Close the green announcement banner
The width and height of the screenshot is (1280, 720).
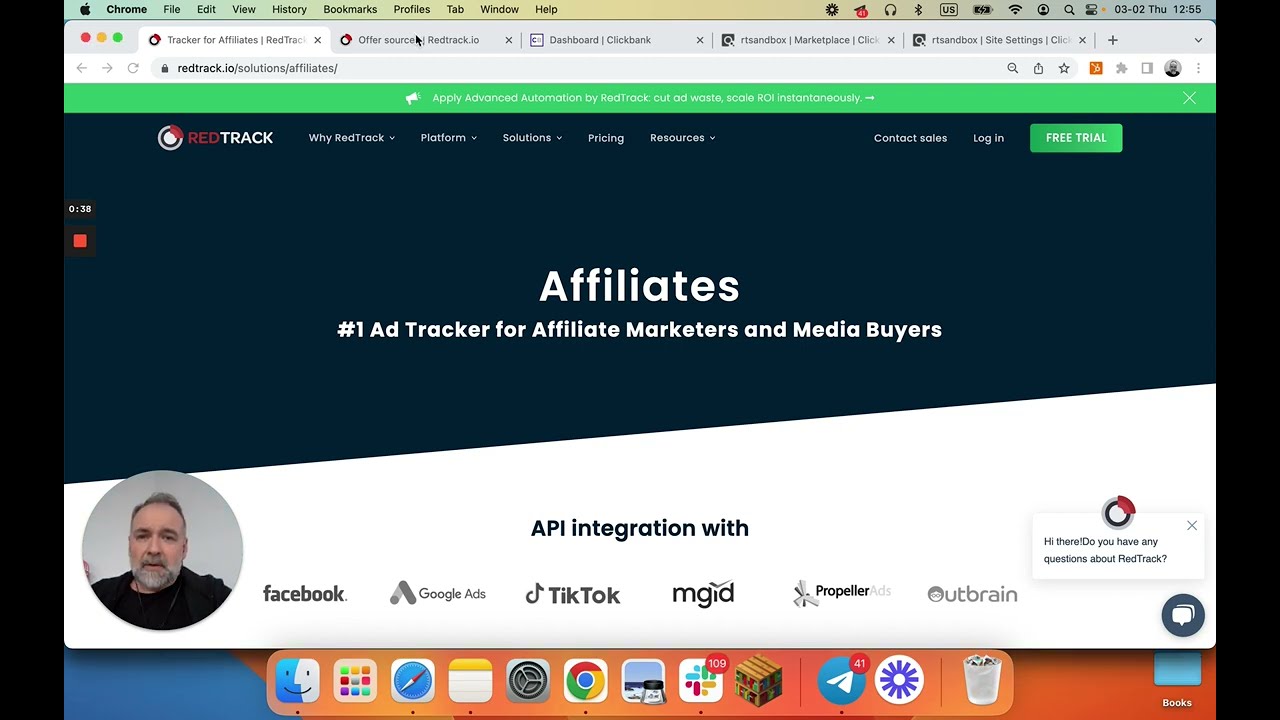click(x=1189, y=98)
